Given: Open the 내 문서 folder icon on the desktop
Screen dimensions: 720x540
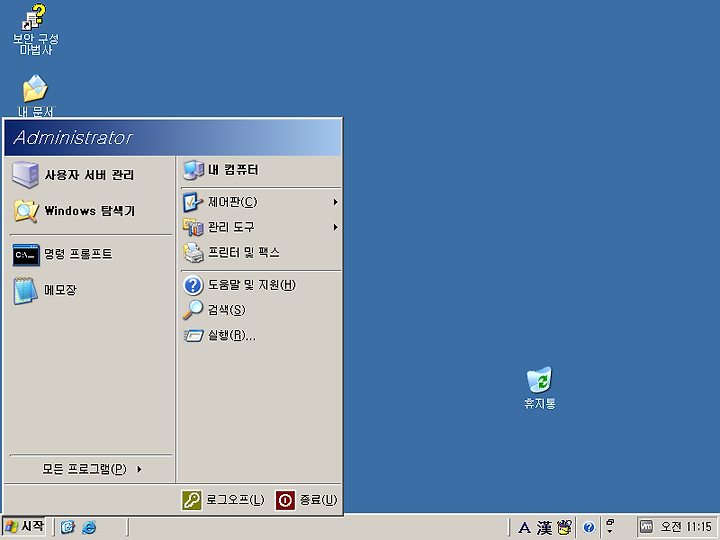Looking at the screenshot, I should [35, 89].
